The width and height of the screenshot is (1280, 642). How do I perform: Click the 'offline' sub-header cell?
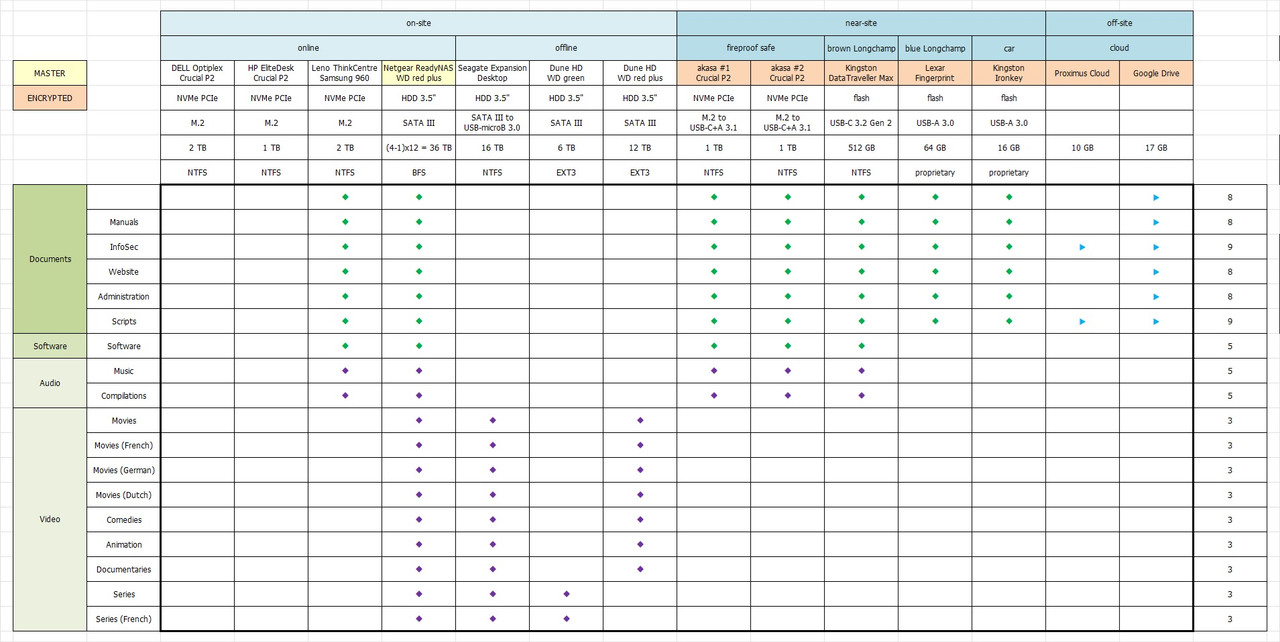click(566, 48)
